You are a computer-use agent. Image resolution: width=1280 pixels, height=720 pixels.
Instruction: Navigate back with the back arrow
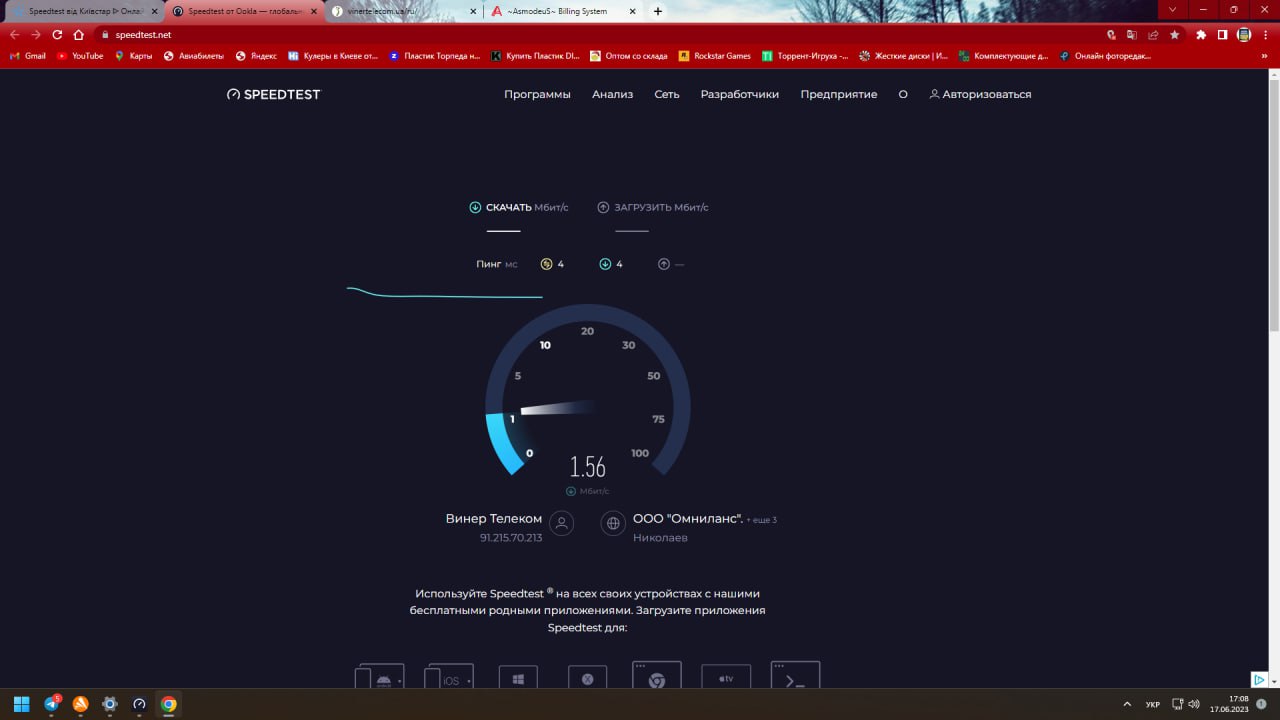click(x=14, y=34)
